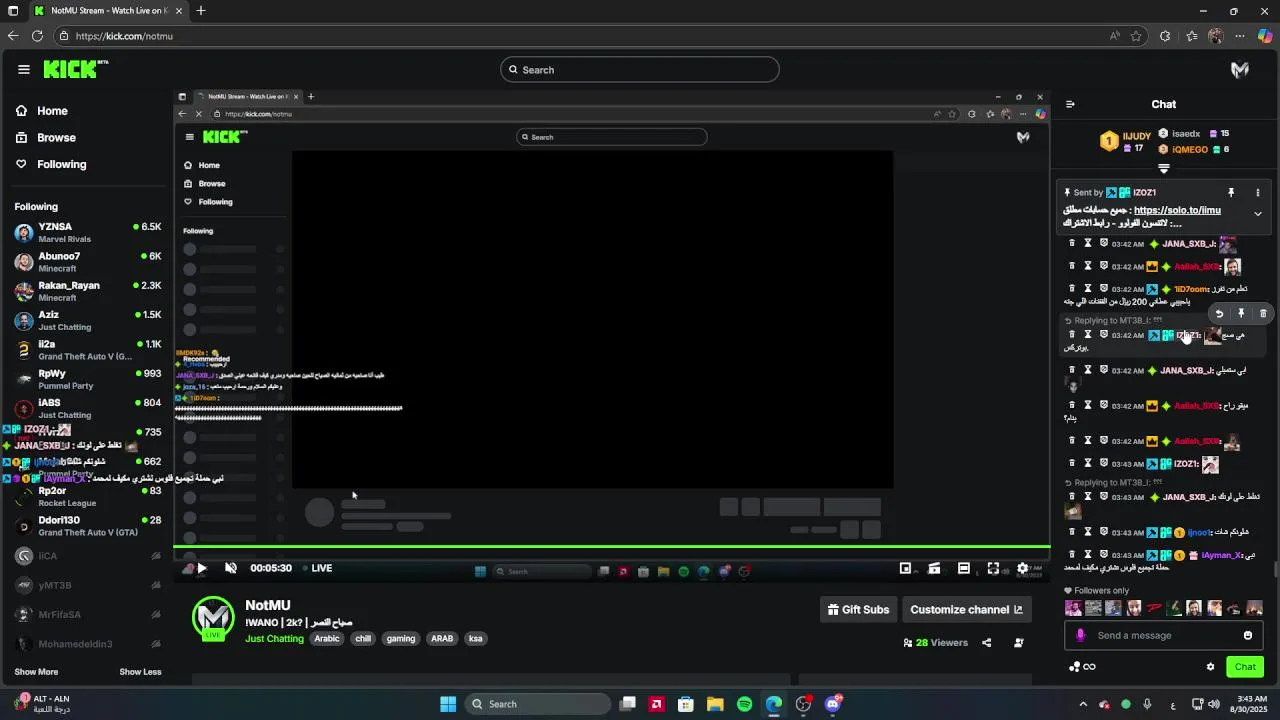Viewport: 1280px width, 720px height.
Task: Open the Just Chatting category link
Action: coord(274,639)
